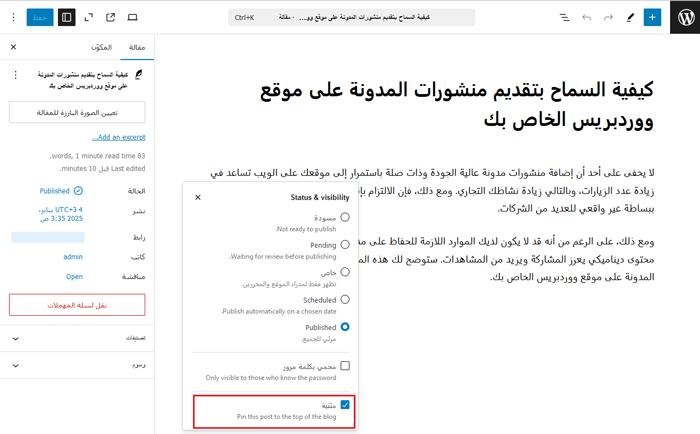The image size is (700, 434).
Task: Click the 'Last edited' time text
Action: click(102, 168)
